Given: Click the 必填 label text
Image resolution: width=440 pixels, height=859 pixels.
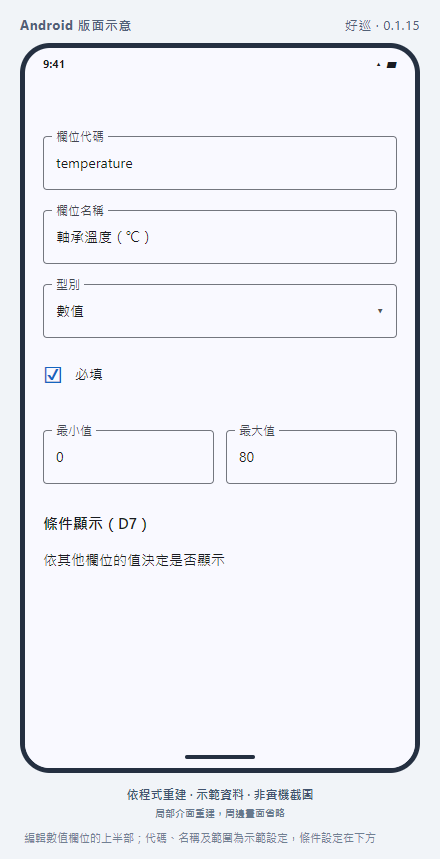Looking at the screenshot, I should coord(89,375).
